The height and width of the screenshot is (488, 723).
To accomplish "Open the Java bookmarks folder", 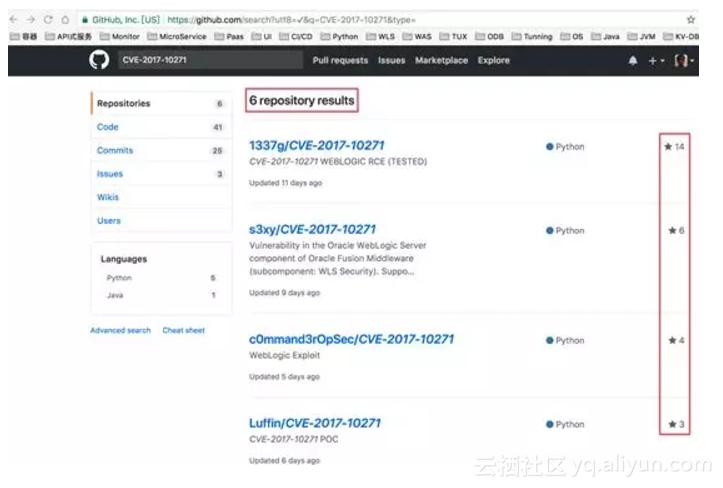I will [x=605, y=36].
